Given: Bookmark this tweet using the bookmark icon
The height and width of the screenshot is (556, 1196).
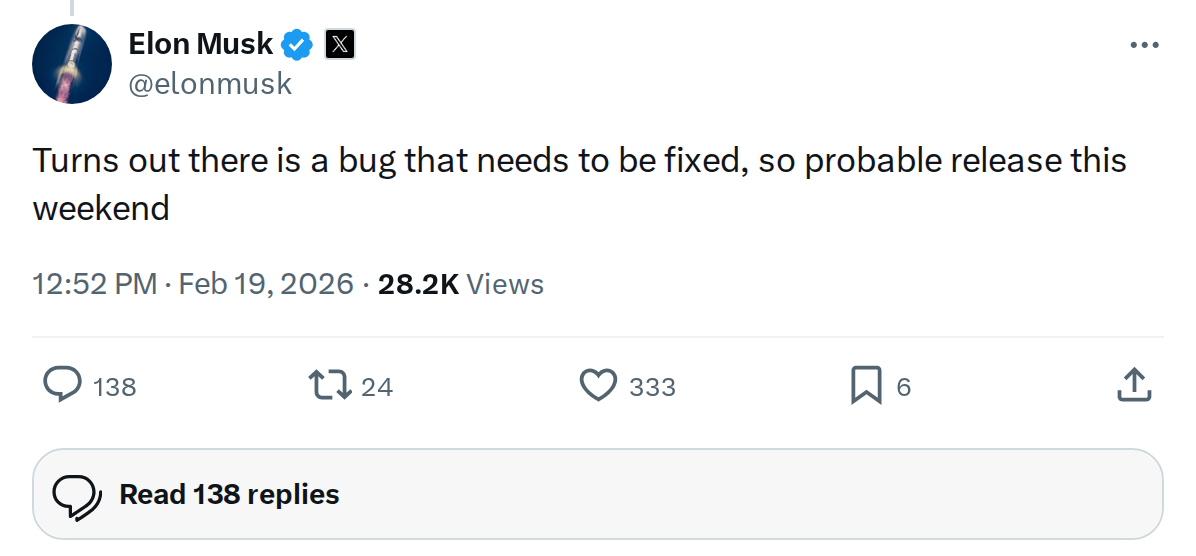Looking at the screenshot, I should (x=865, y=385).
